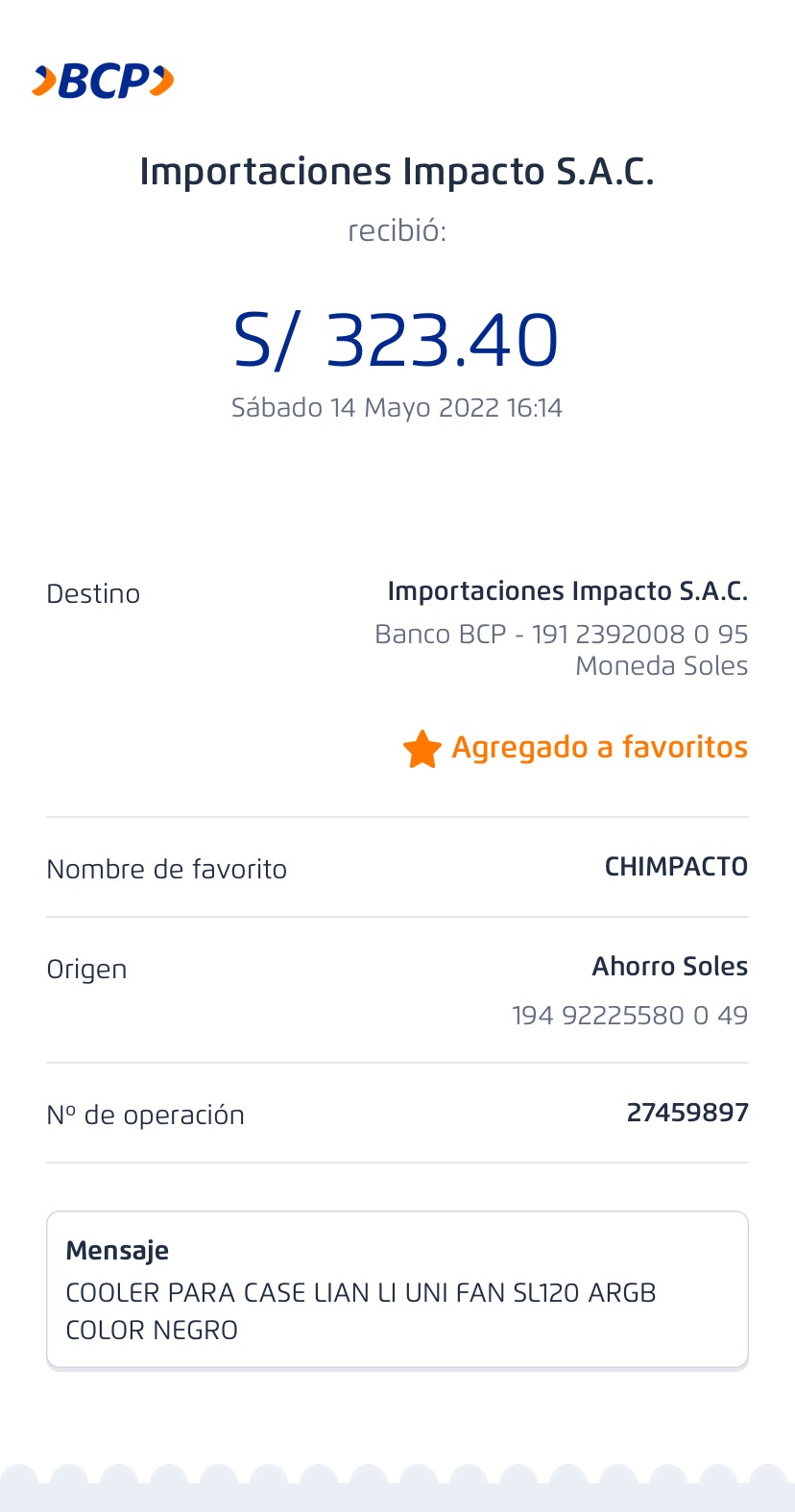
Task: Tap the 'Nombre de favorito' label
Action: click(x=166, y=870)
